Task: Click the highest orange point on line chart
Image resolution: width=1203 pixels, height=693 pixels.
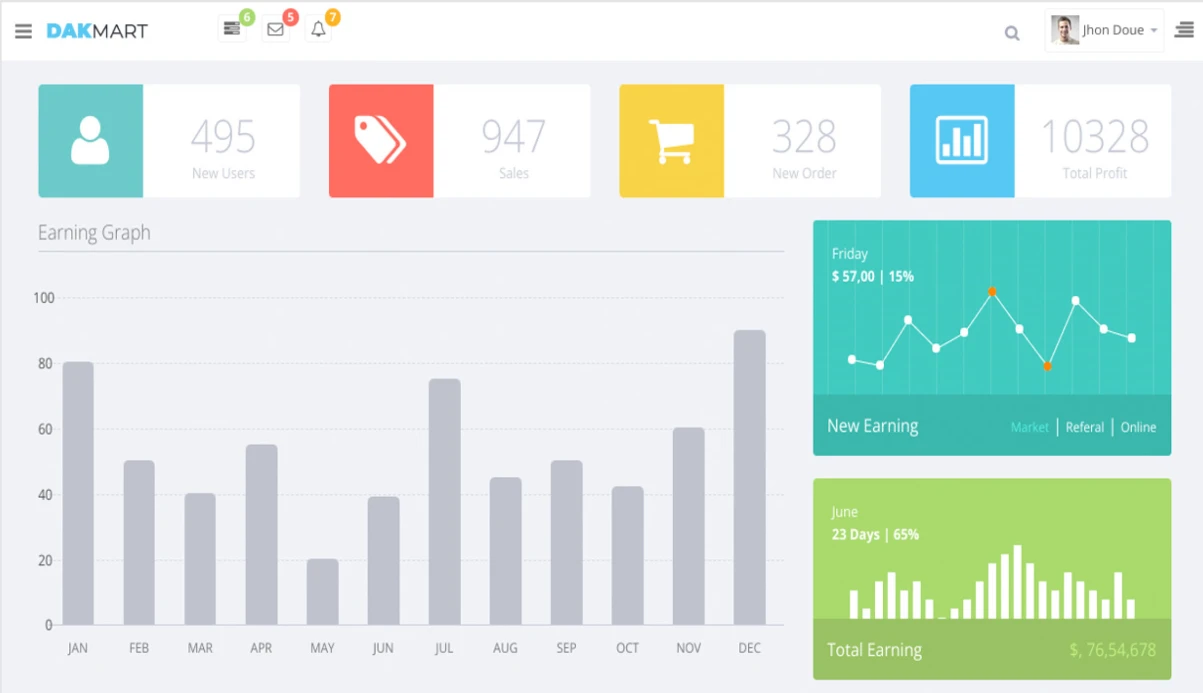Action: (992, 292)
